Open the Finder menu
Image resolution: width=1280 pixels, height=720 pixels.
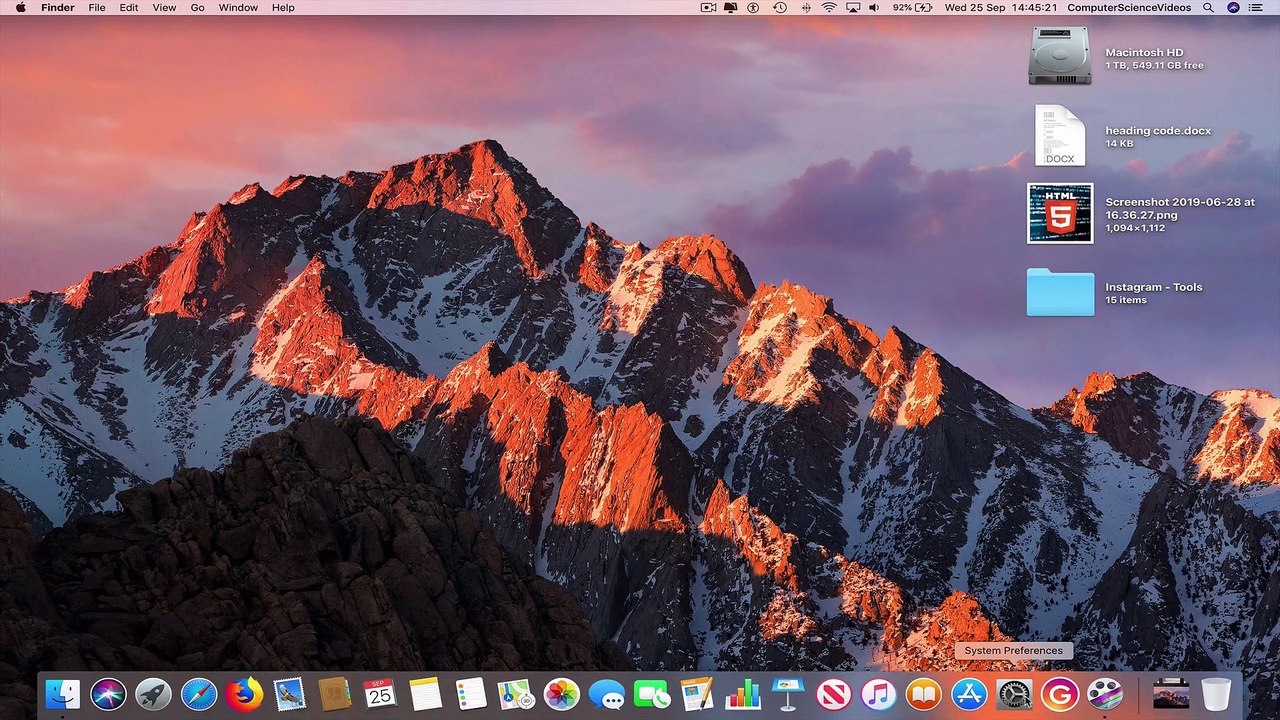(x=58, y=7)
